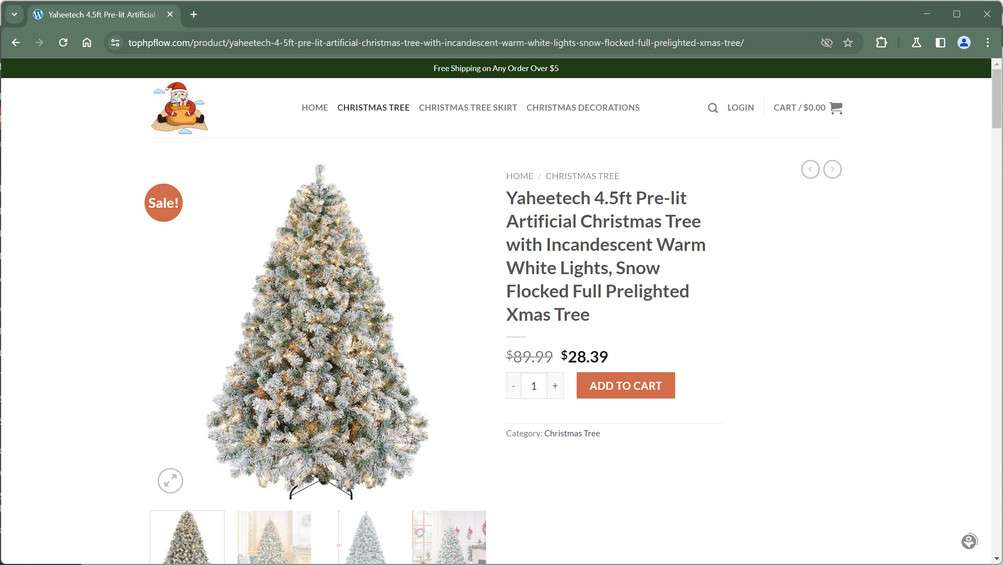Open Christmas Decorations menu item
This screenshot has width=1003, height=565.
583,108
